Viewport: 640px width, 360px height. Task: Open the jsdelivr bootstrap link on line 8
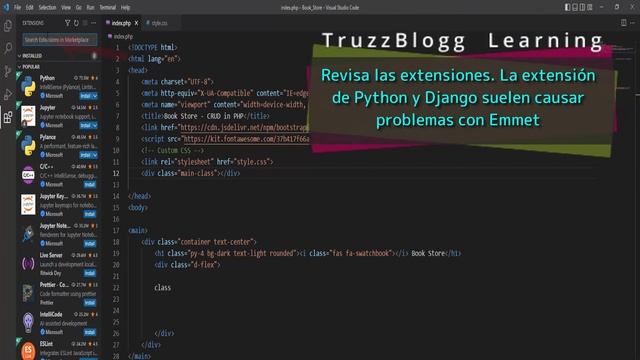[244, 128]
